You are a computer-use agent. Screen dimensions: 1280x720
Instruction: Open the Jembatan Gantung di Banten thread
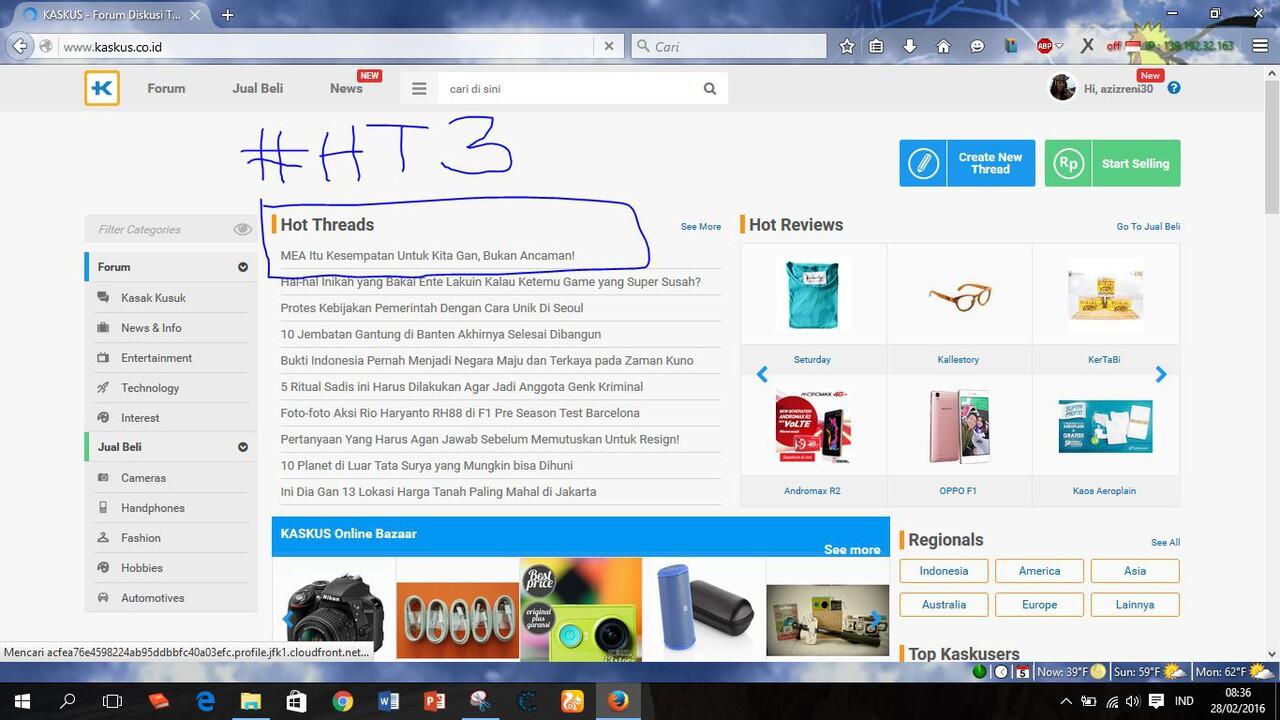click(x=441, y=334)
